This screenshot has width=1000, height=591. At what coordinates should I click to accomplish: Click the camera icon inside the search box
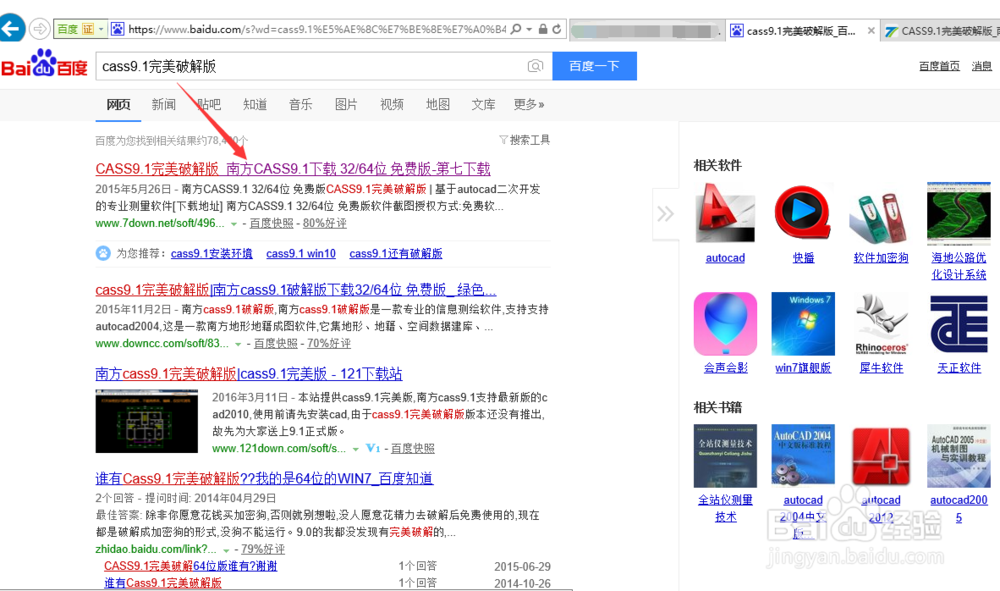[535, 65]
